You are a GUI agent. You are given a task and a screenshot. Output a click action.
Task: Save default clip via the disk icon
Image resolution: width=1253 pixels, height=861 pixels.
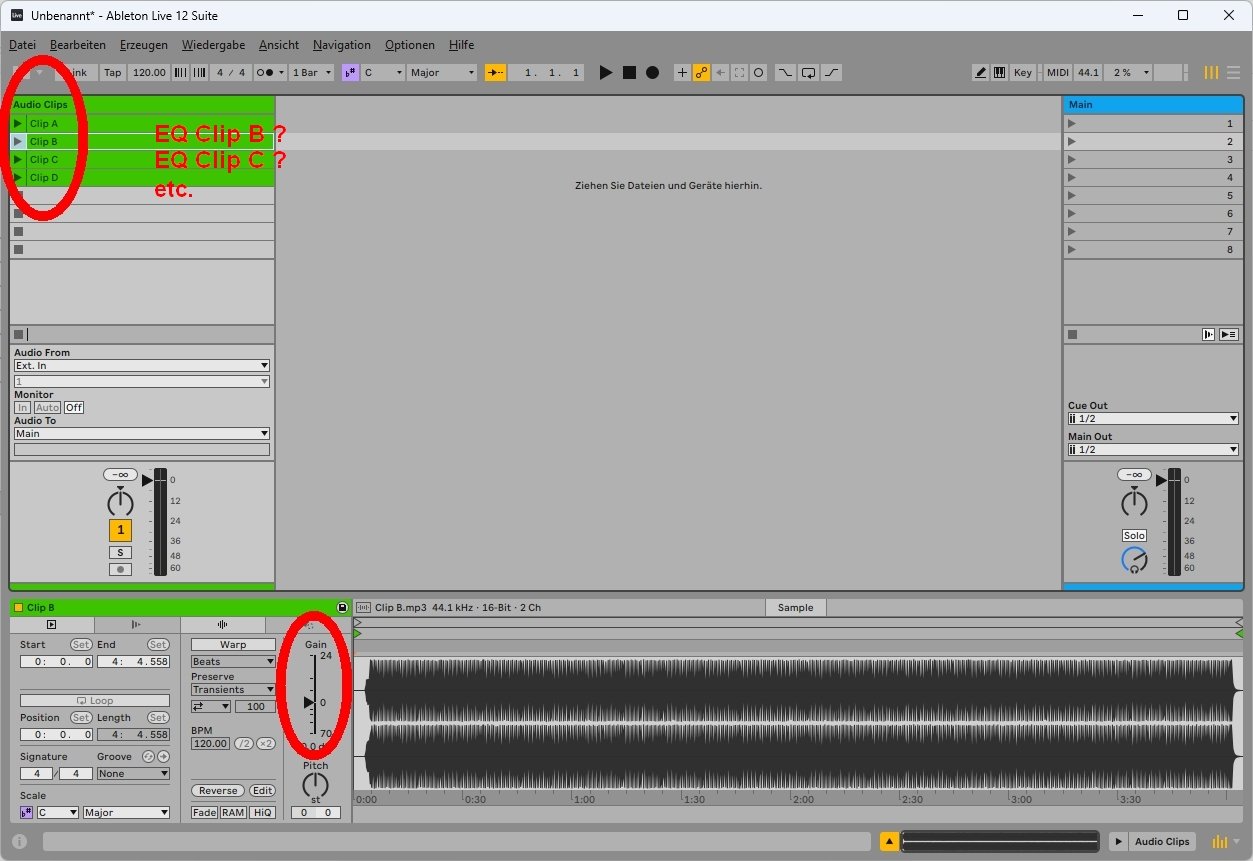pyautogui.click(x=342, y=607)
